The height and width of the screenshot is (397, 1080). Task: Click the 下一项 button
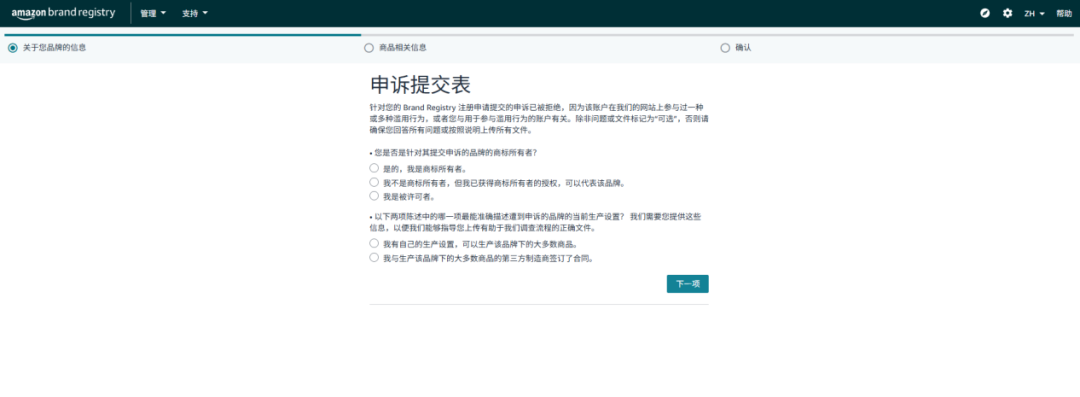[x=687, y=284]
